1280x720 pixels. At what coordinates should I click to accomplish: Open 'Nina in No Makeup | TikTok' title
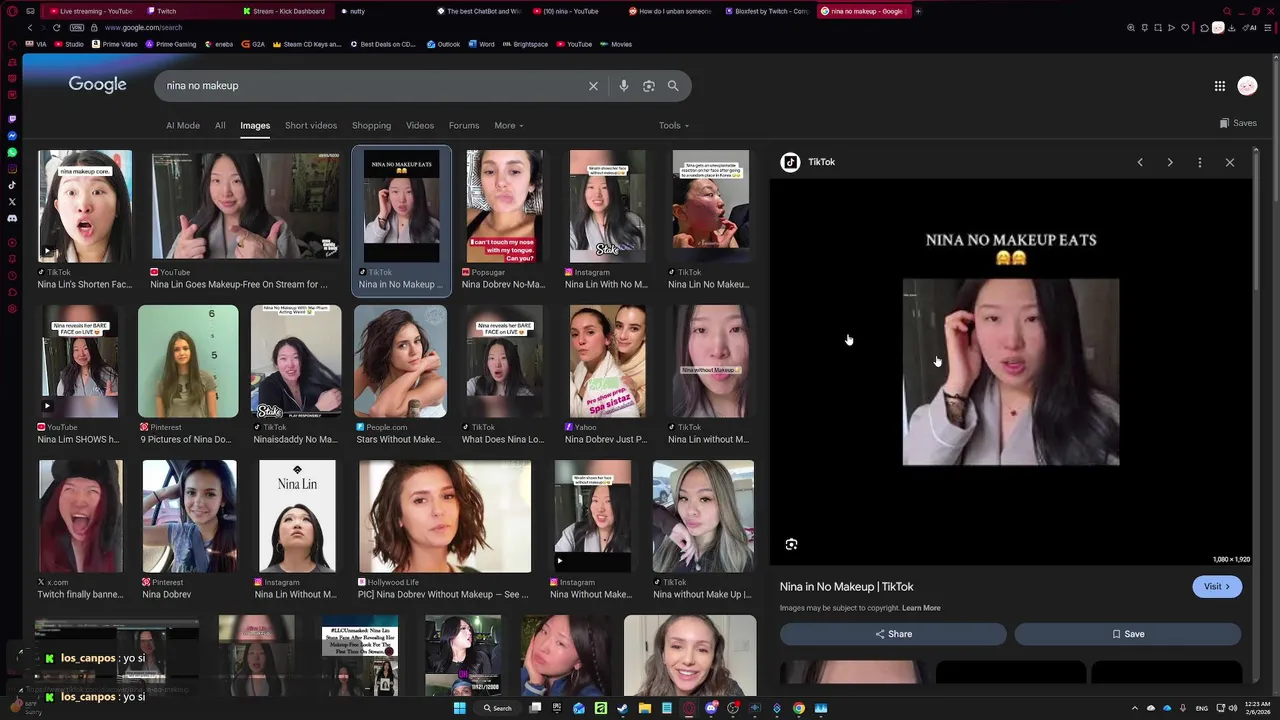[846, 587]
